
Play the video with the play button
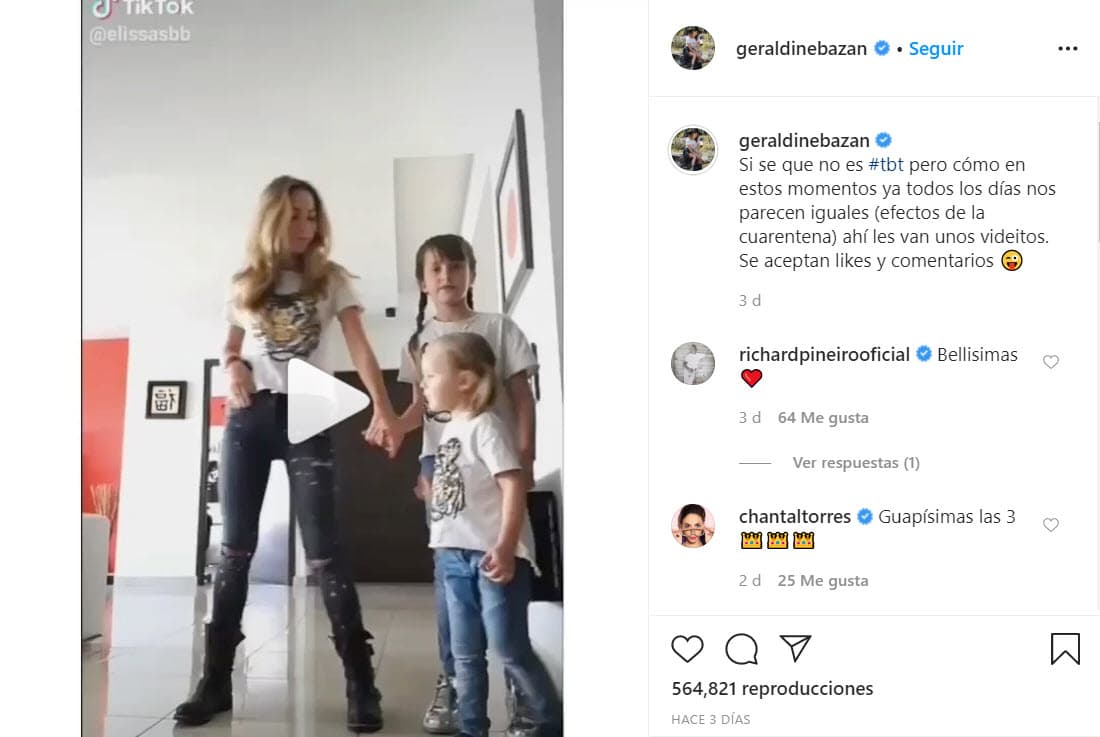pyautogui.click(x=326, y=400)
